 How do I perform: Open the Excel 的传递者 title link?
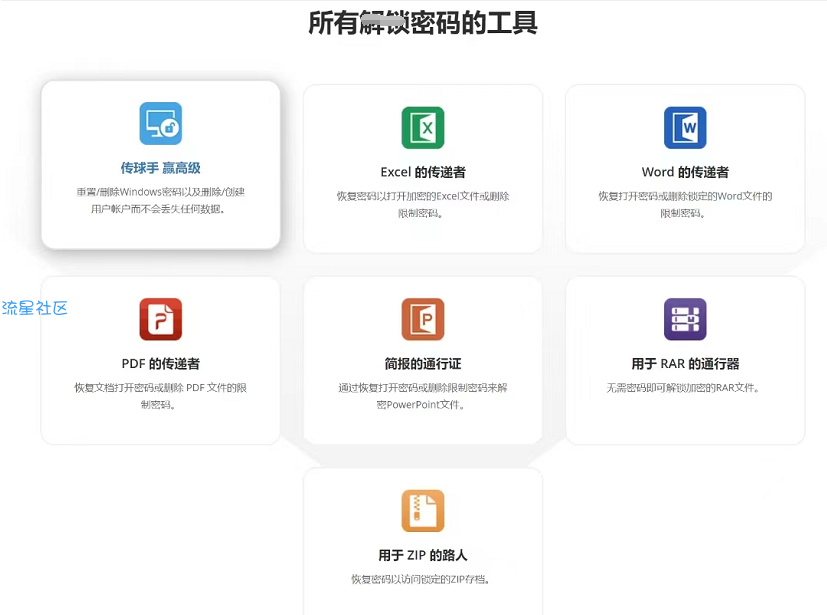pyautogui.click(x=423, y=172)
